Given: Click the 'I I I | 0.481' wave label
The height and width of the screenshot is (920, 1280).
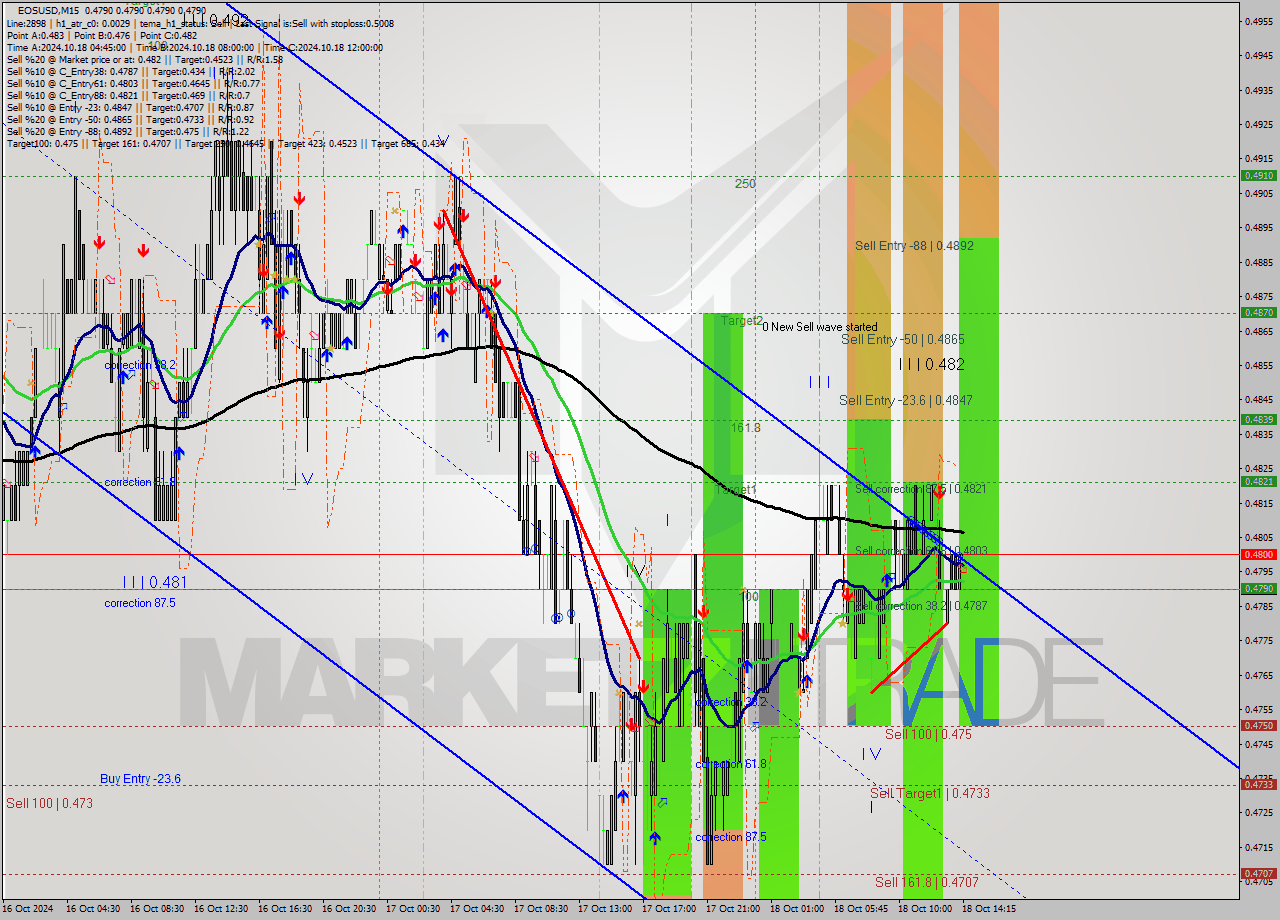Looking at the screenshot, I should tap(155, 582).
